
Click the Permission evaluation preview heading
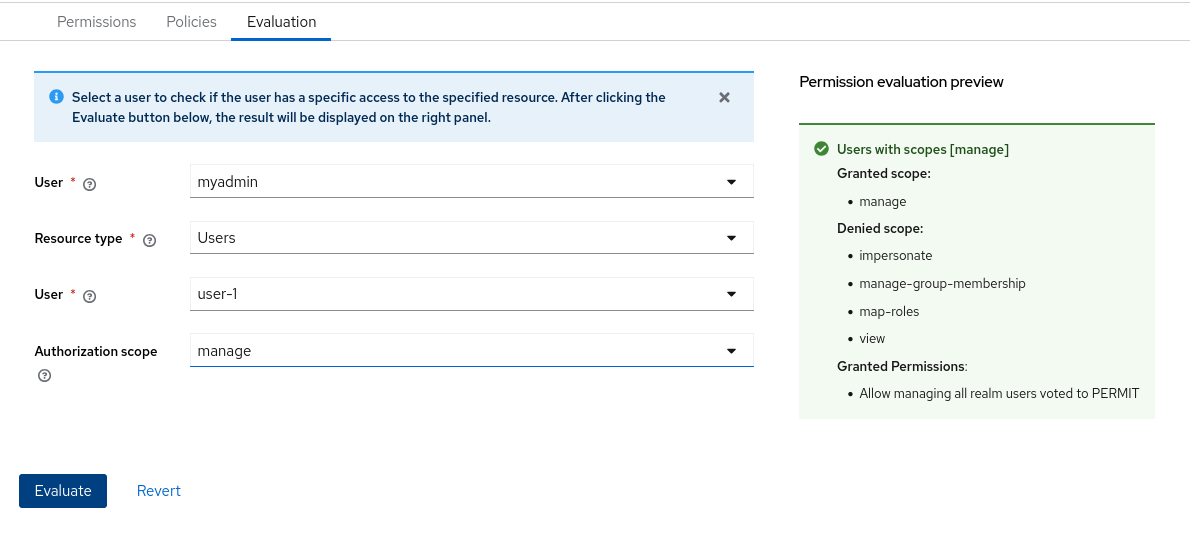point(901,82)
